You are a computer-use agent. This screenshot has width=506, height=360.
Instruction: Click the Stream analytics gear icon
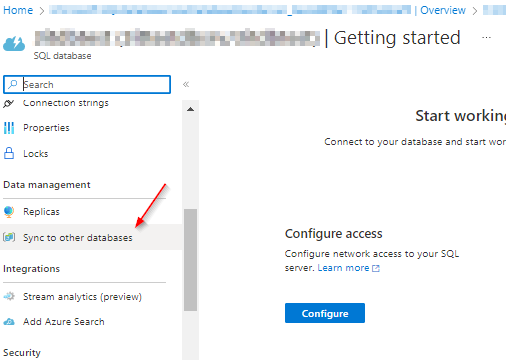[x=9, y=296]
